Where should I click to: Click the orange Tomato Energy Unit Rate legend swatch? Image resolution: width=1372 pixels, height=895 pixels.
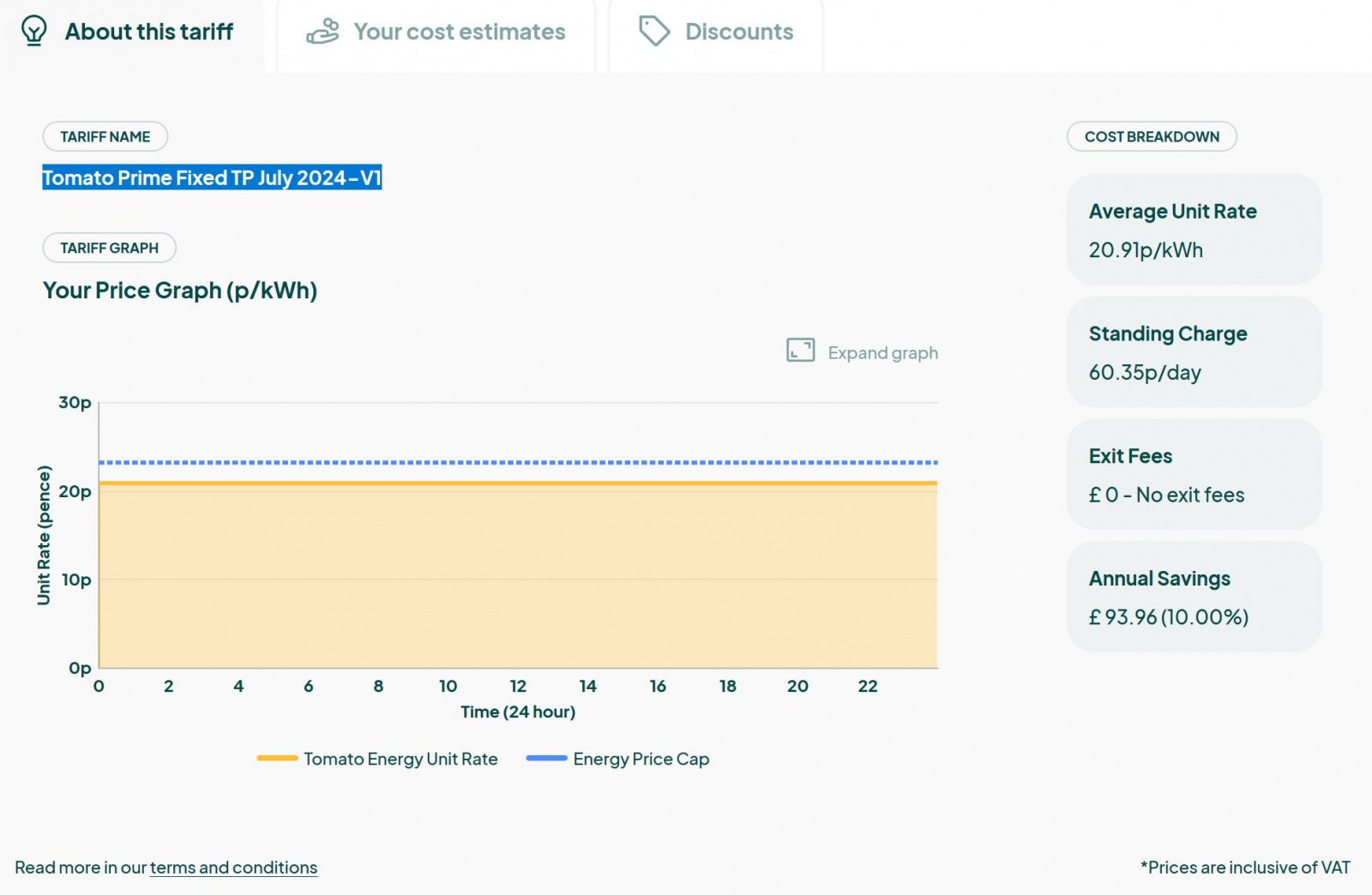point(277,758)
